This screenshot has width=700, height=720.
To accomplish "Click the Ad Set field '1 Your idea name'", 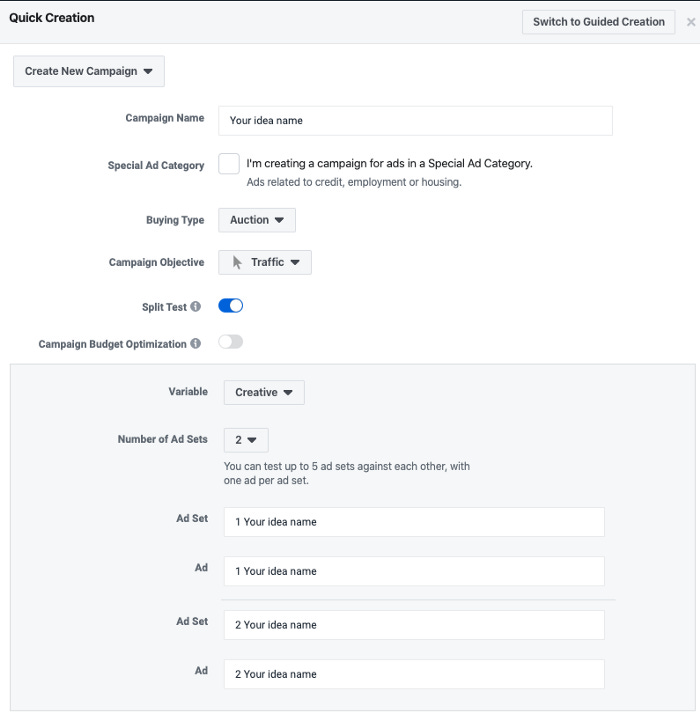I will (x=414, y=522).
